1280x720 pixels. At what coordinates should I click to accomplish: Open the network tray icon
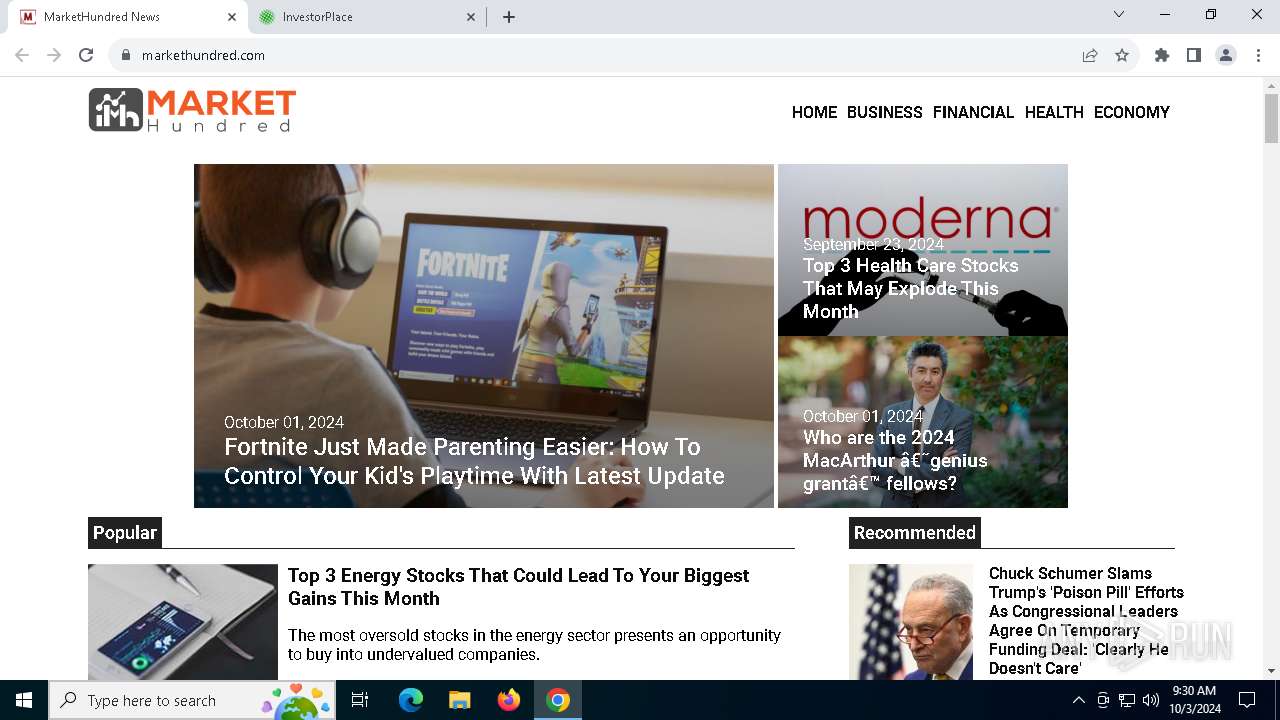1127,700
